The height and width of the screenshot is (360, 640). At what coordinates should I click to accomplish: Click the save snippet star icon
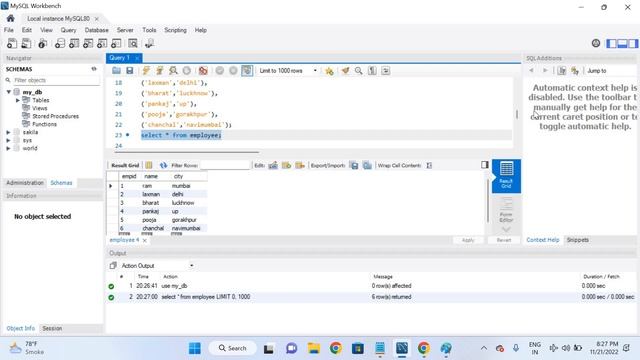coord(329,71)
